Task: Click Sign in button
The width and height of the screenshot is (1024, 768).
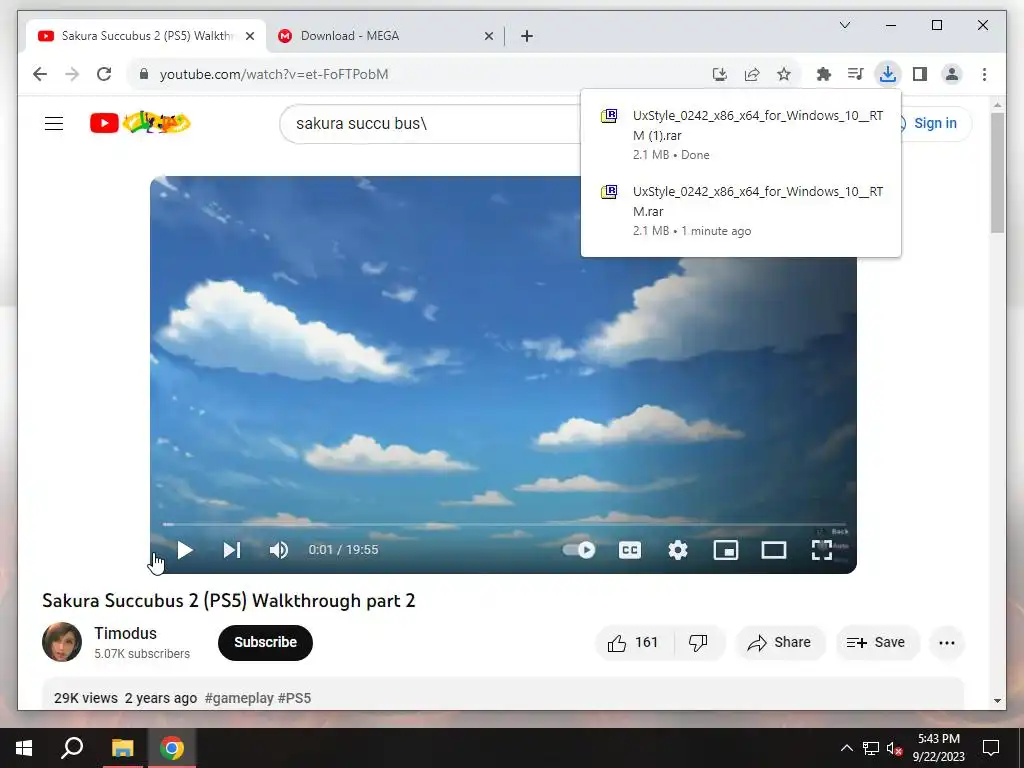Action: (x=935, y=123)
